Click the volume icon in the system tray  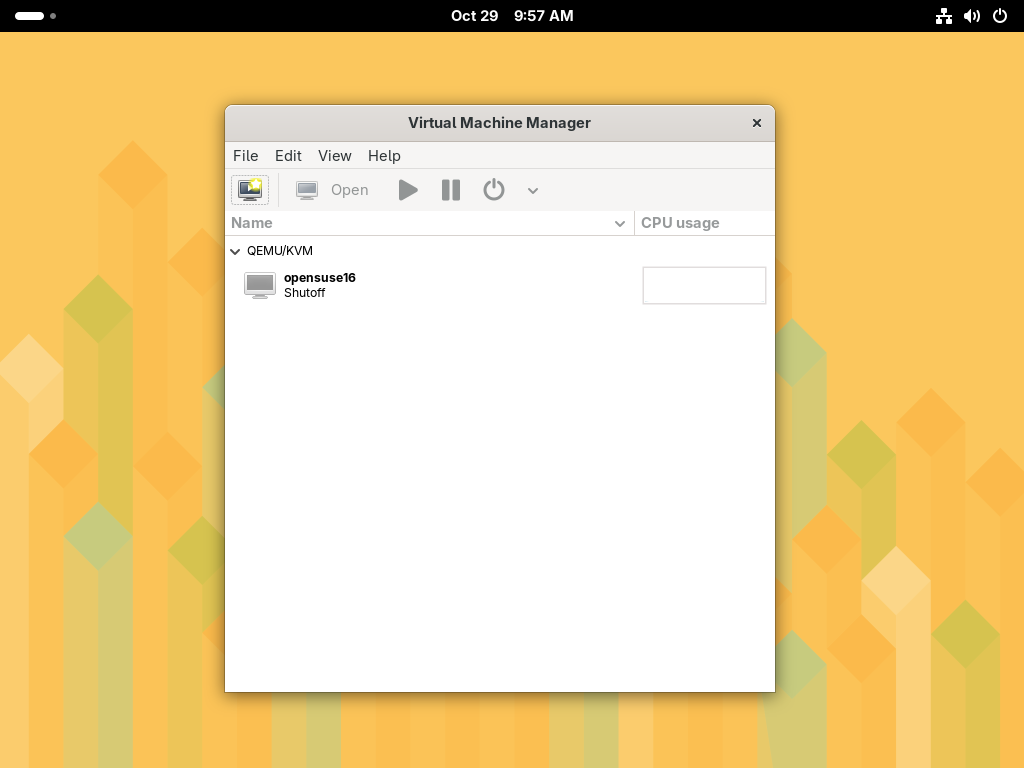pyautogui.click(x=972, y=15)
